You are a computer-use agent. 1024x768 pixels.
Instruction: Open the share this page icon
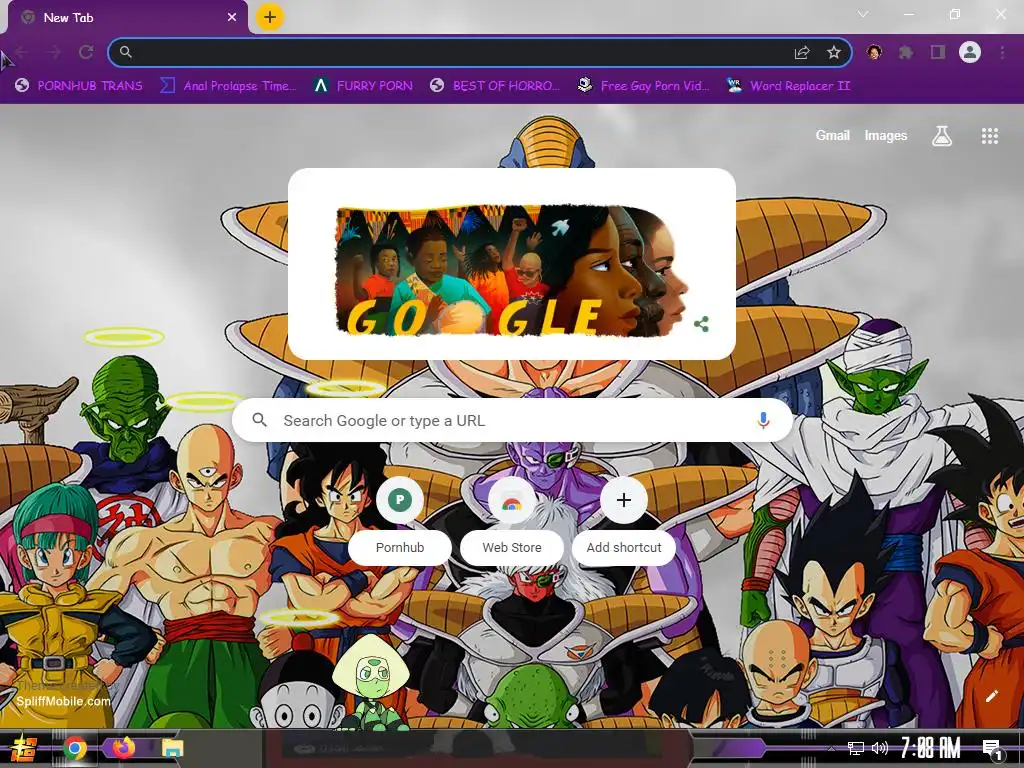click(802, 53)
